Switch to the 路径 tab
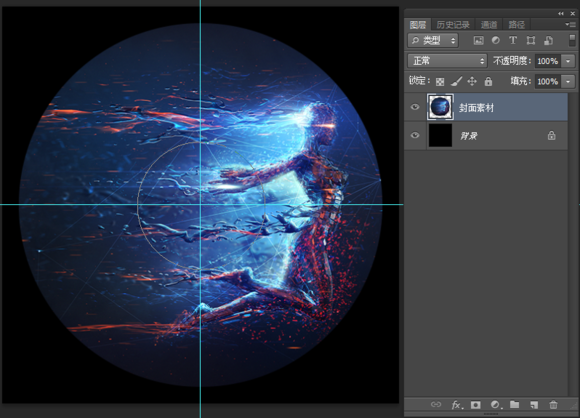Screen dimensions: 580x418 coord(516,25)
